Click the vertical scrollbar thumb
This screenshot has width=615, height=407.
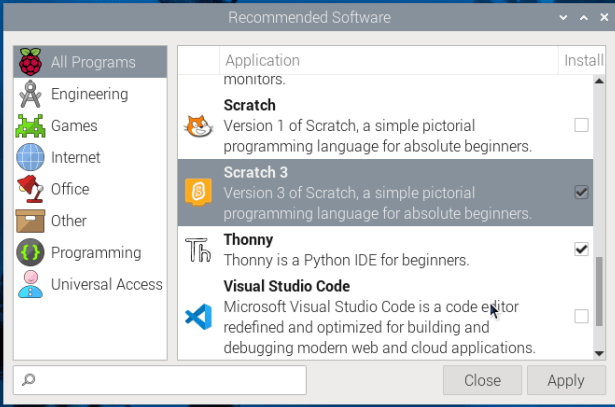pos(599,291)
